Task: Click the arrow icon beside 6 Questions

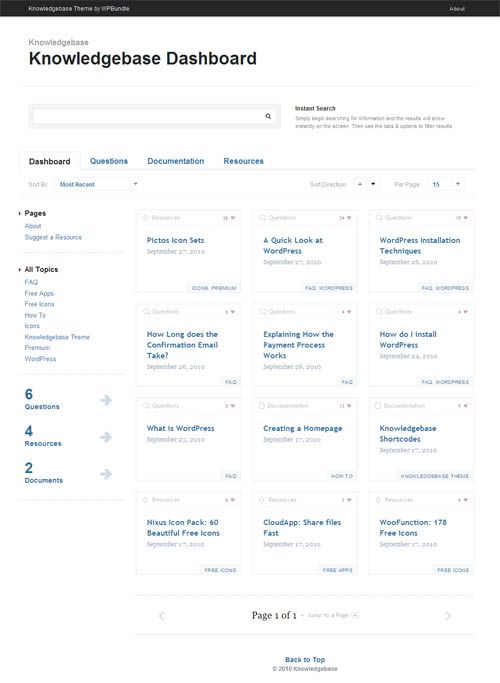Action: tap(106, 400)
